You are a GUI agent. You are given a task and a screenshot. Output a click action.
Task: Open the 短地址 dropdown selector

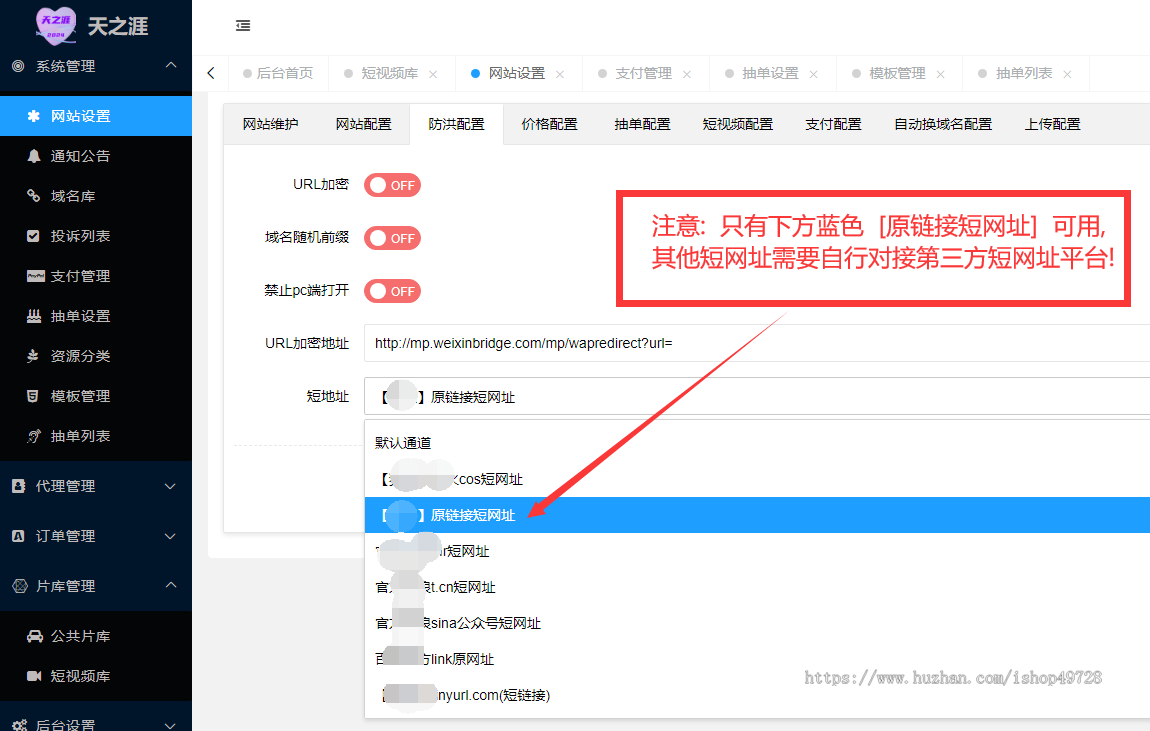(x=757, y=397)
